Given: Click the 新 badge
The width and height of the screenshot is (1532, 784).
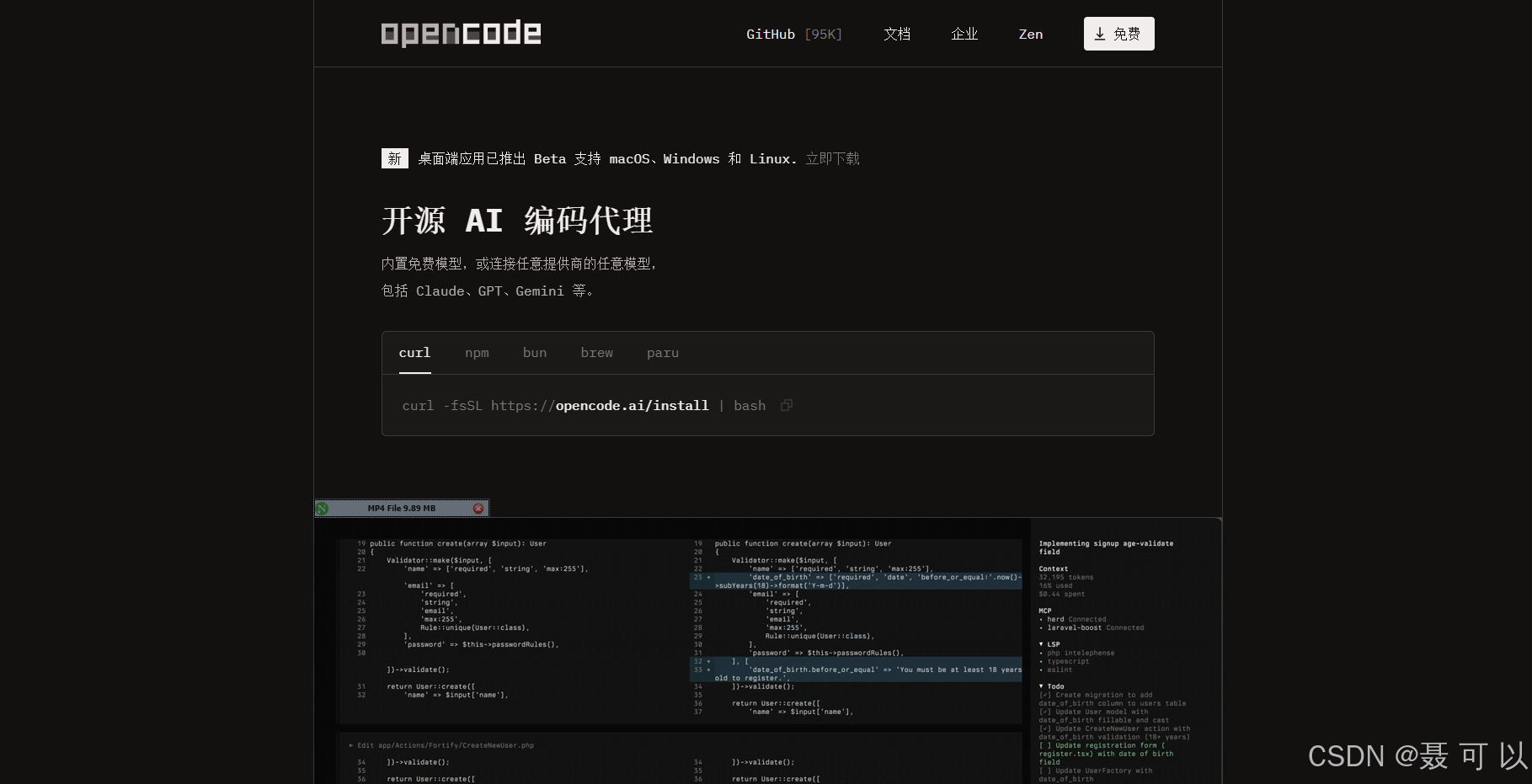Looking at the screenshot, I should click(395, 158).
